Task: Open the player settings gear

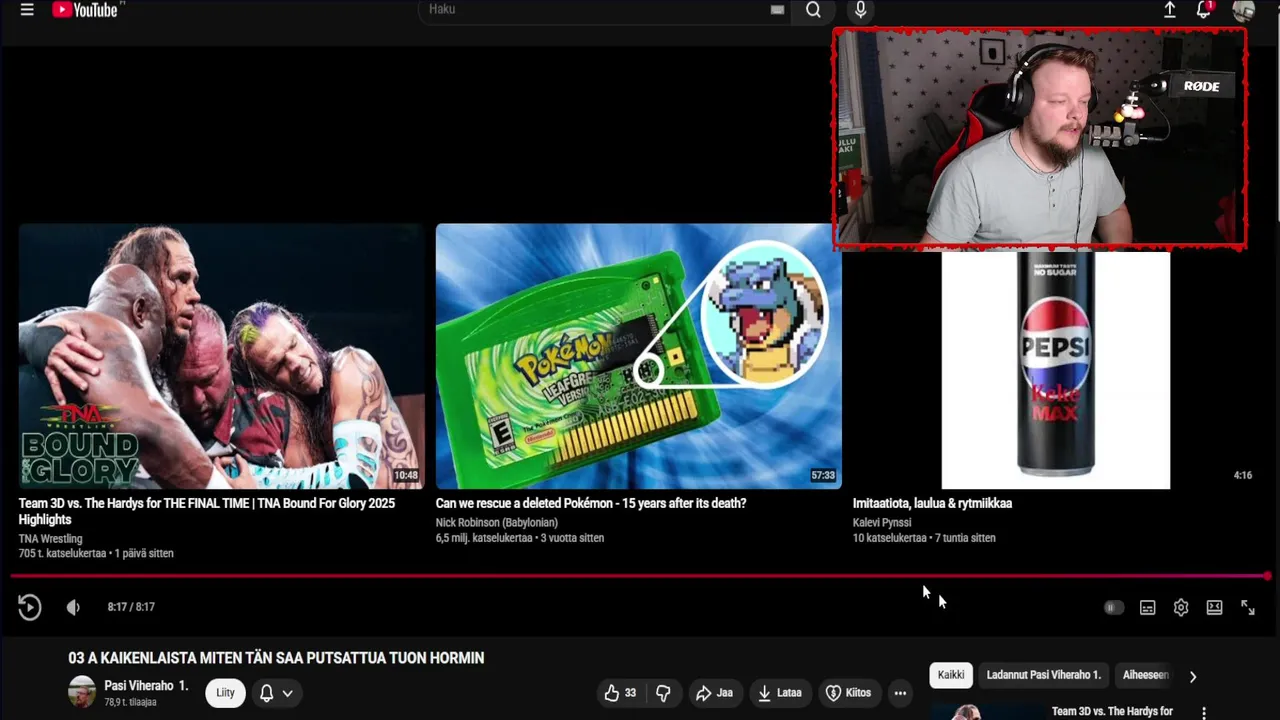Action: 1181,608
